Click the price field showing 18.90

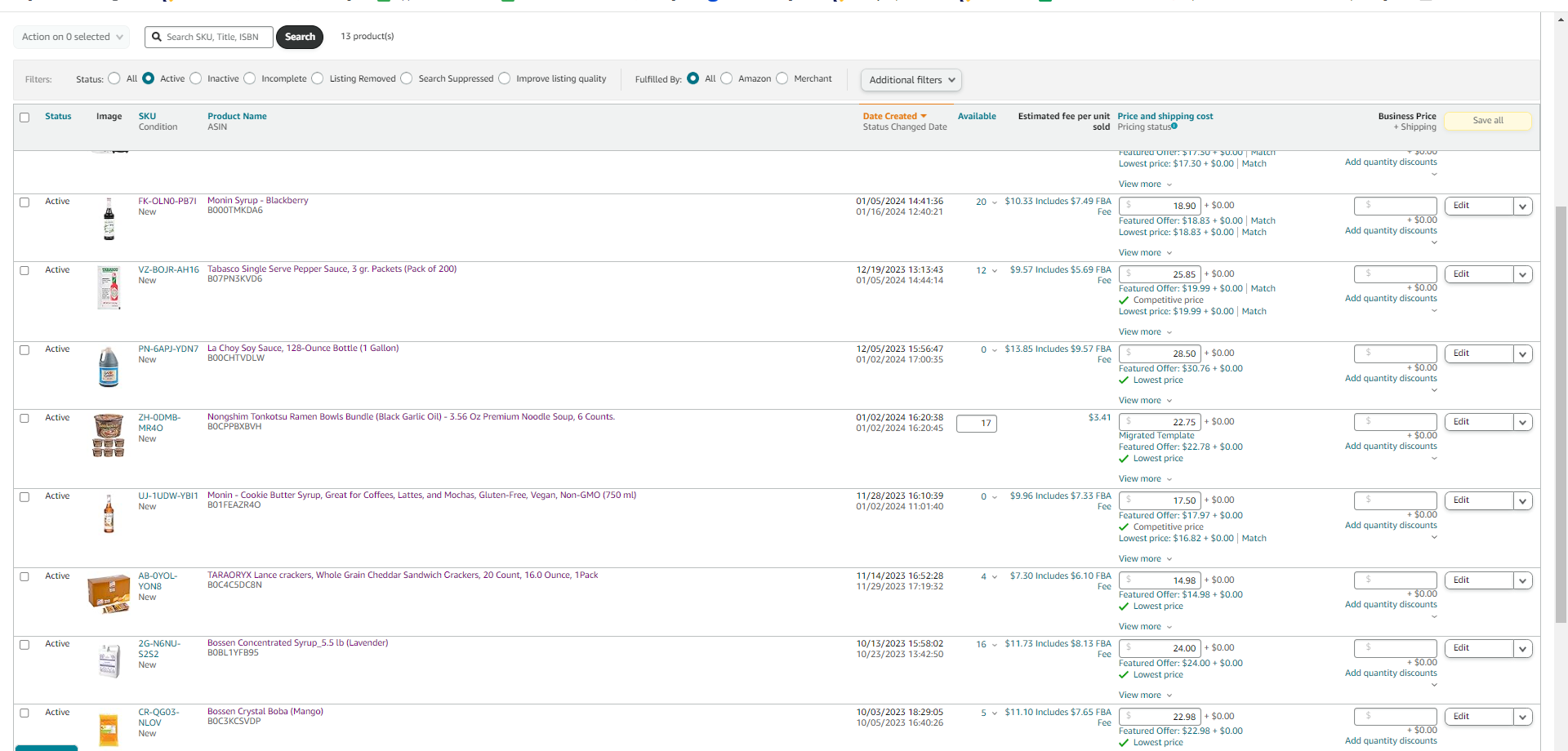1160,206
